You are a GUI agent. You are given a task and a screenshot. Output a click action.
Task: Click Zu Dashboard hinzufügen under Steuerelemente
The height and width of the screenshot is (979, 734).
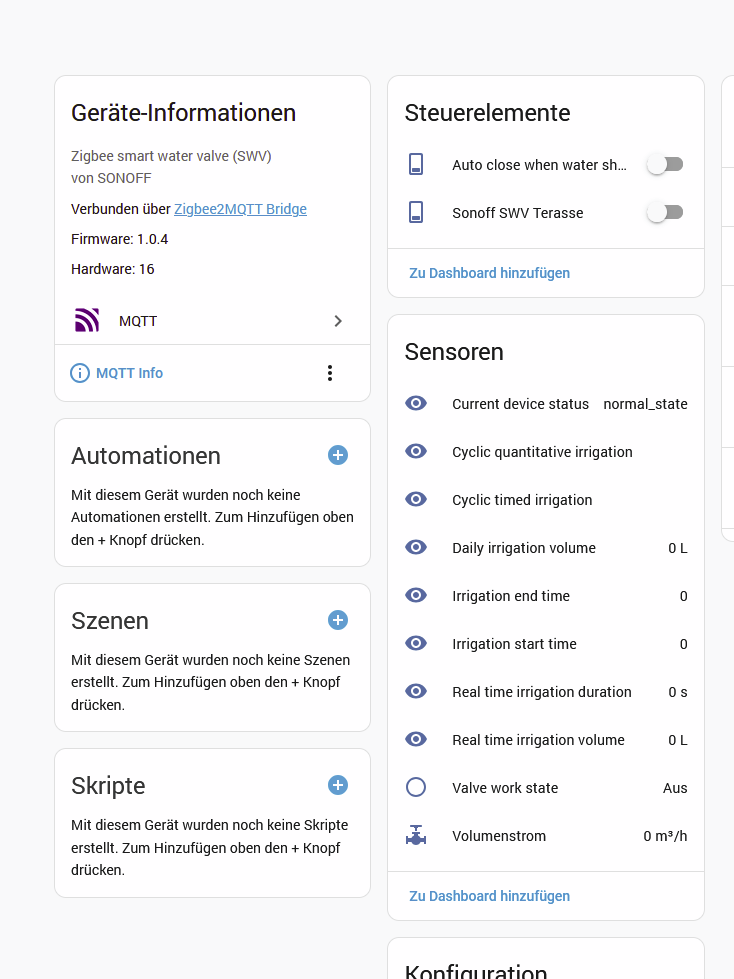pos(489,273)
